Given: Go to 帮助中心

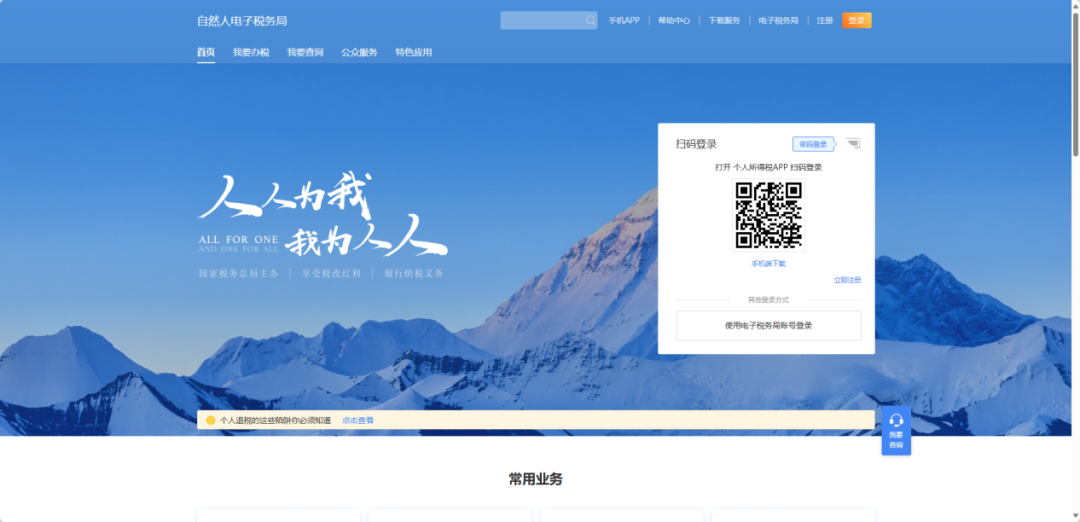Looking at the screenshot, I should pos(674,20).
